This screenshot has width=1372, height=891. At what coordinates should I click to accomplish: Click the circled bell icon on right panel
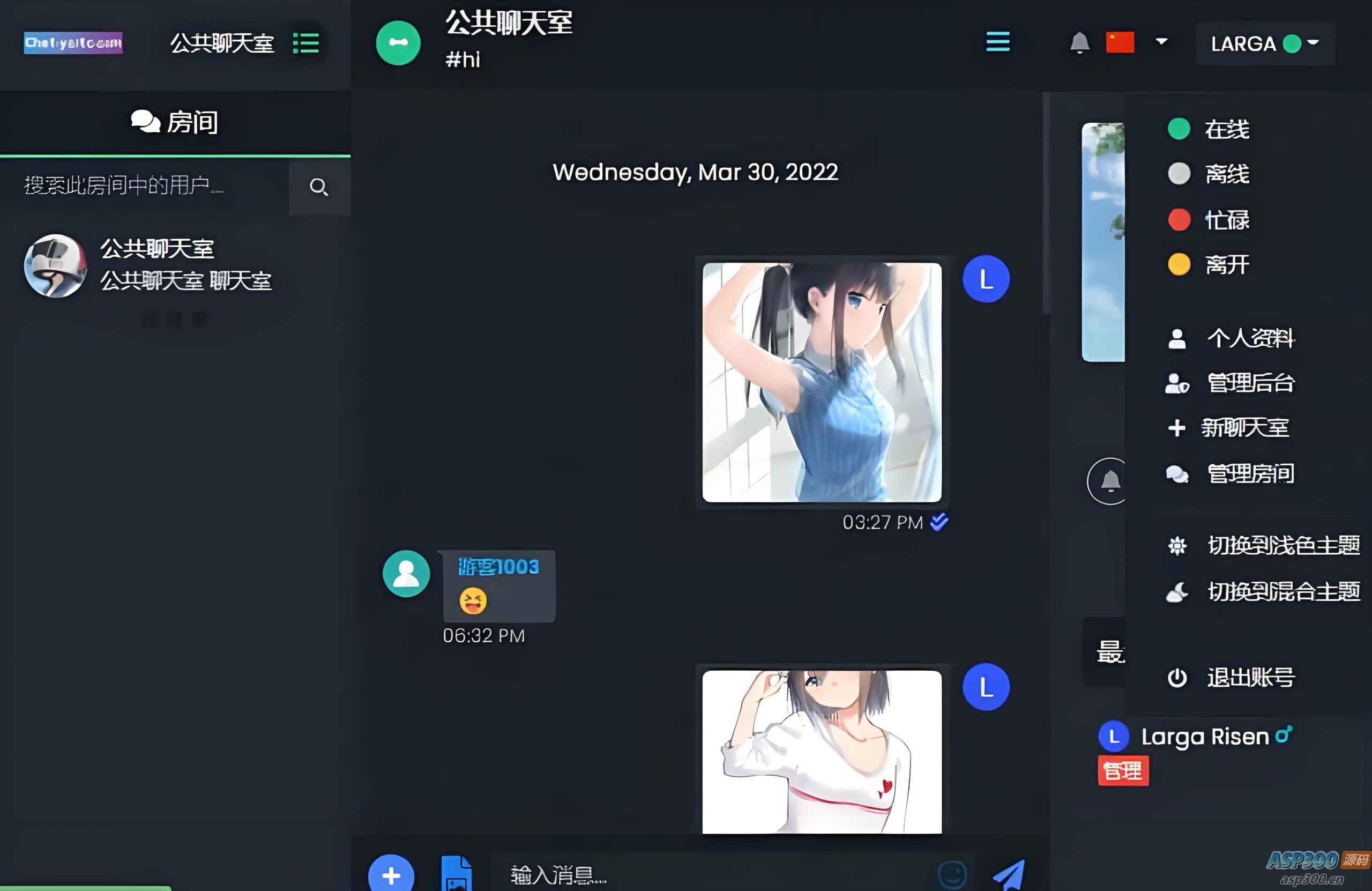click(x=1110, y=481)
